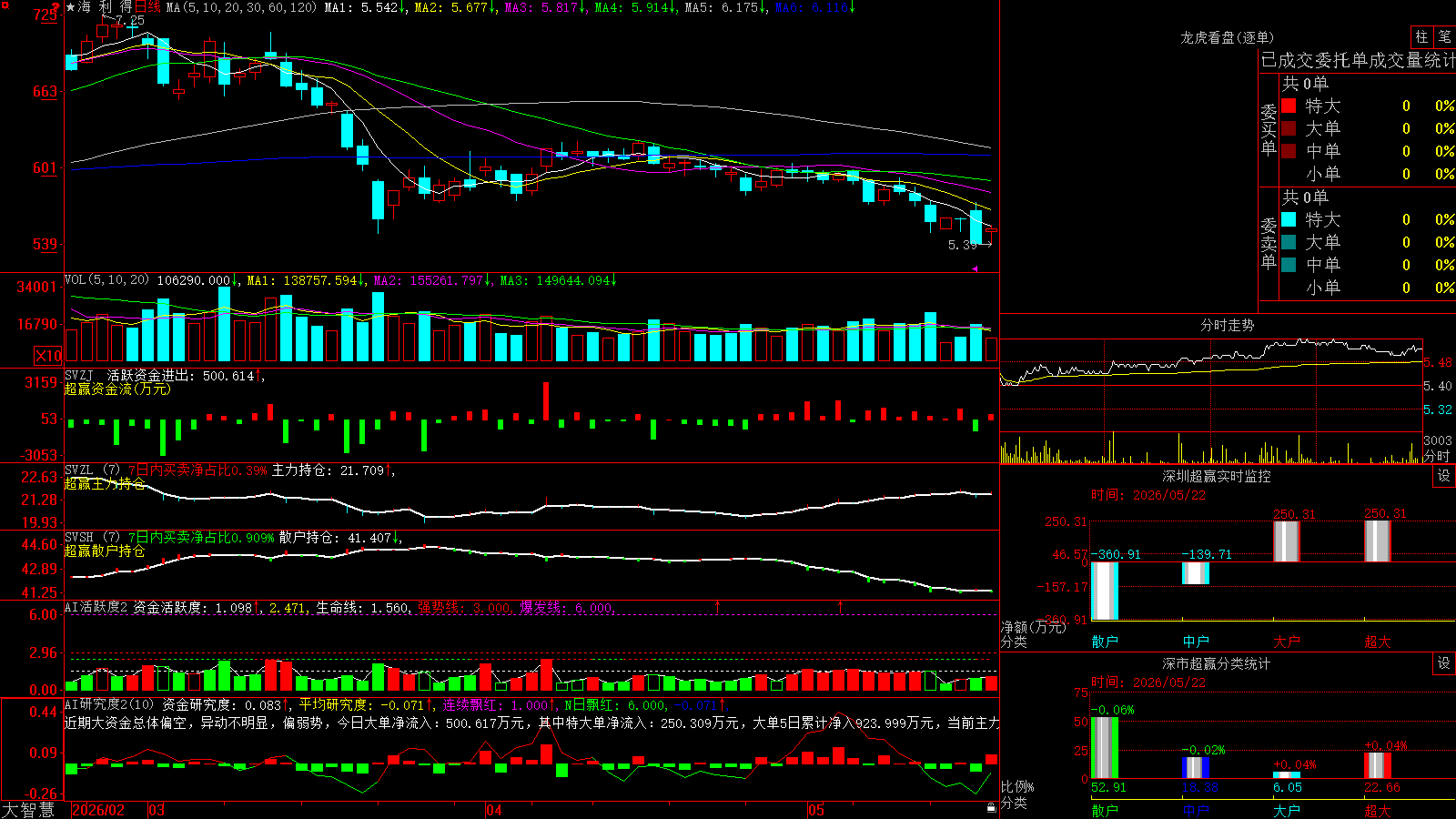Click 散户 bar in 深圳超赢实时监控 chart

[x=1105, y=591]
